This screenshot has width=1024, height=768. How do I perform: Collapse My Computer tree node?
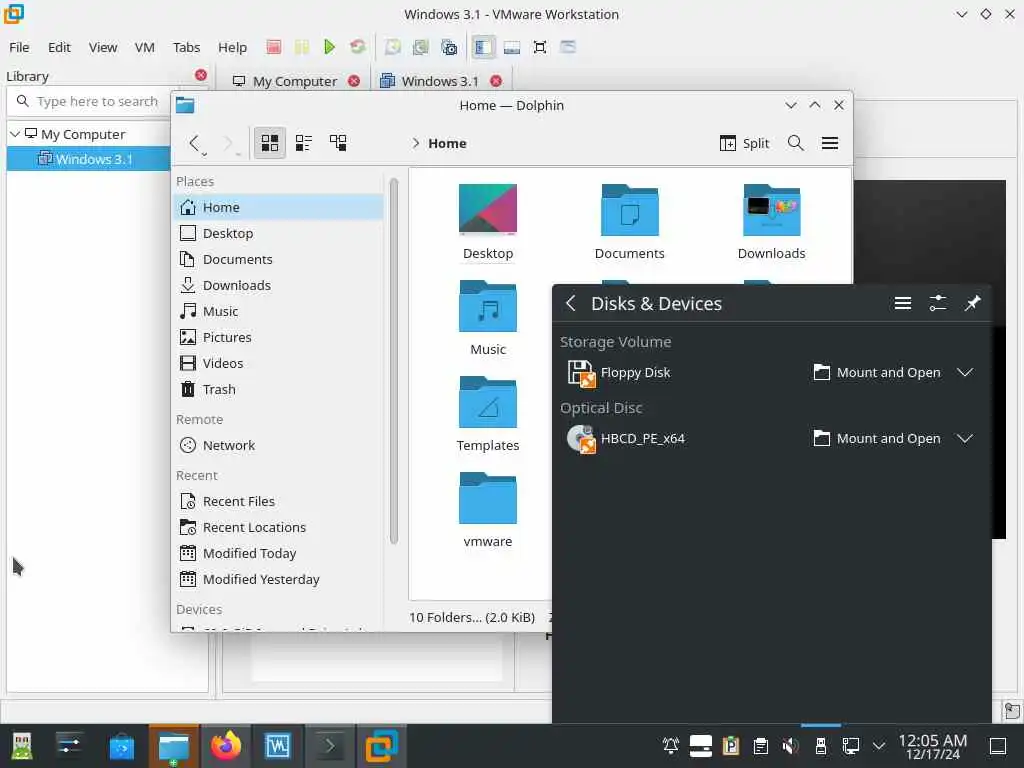point(15,134)
